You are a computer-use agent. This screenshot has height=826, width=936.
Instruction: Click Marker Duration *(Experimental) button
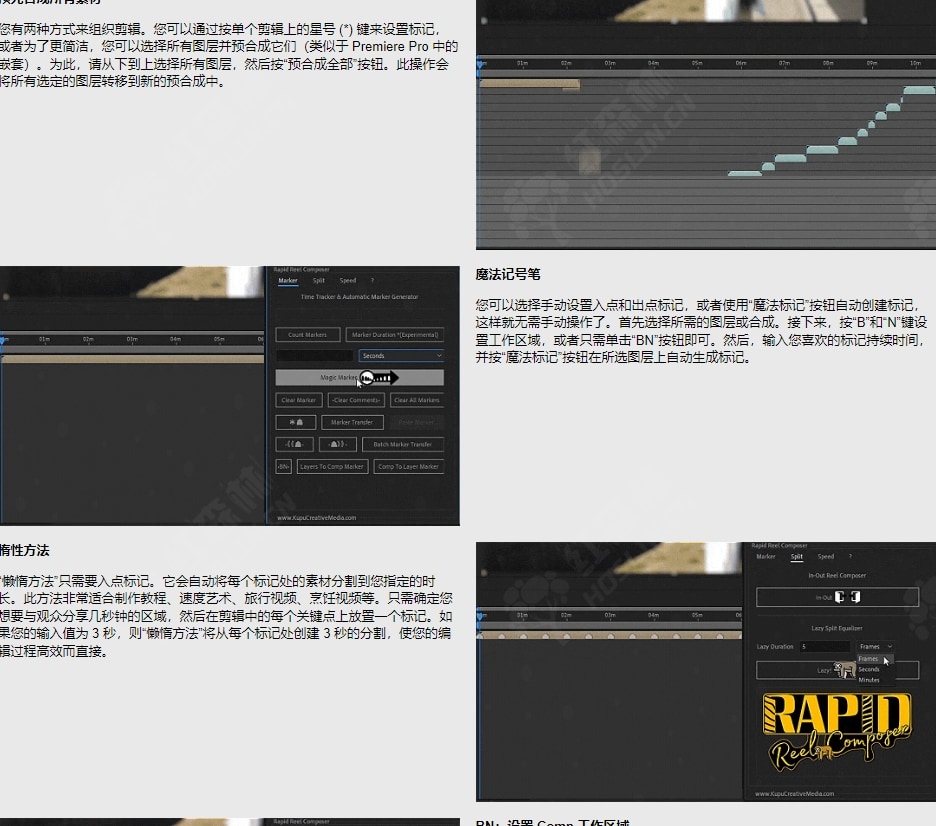[x=395, y=334]
